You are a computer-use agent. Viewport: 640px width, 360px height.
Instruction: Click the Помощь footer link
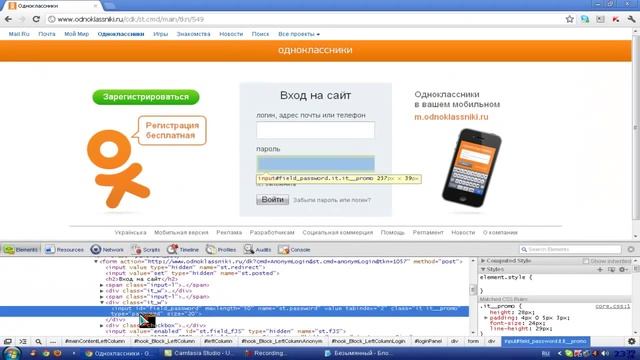392,232
